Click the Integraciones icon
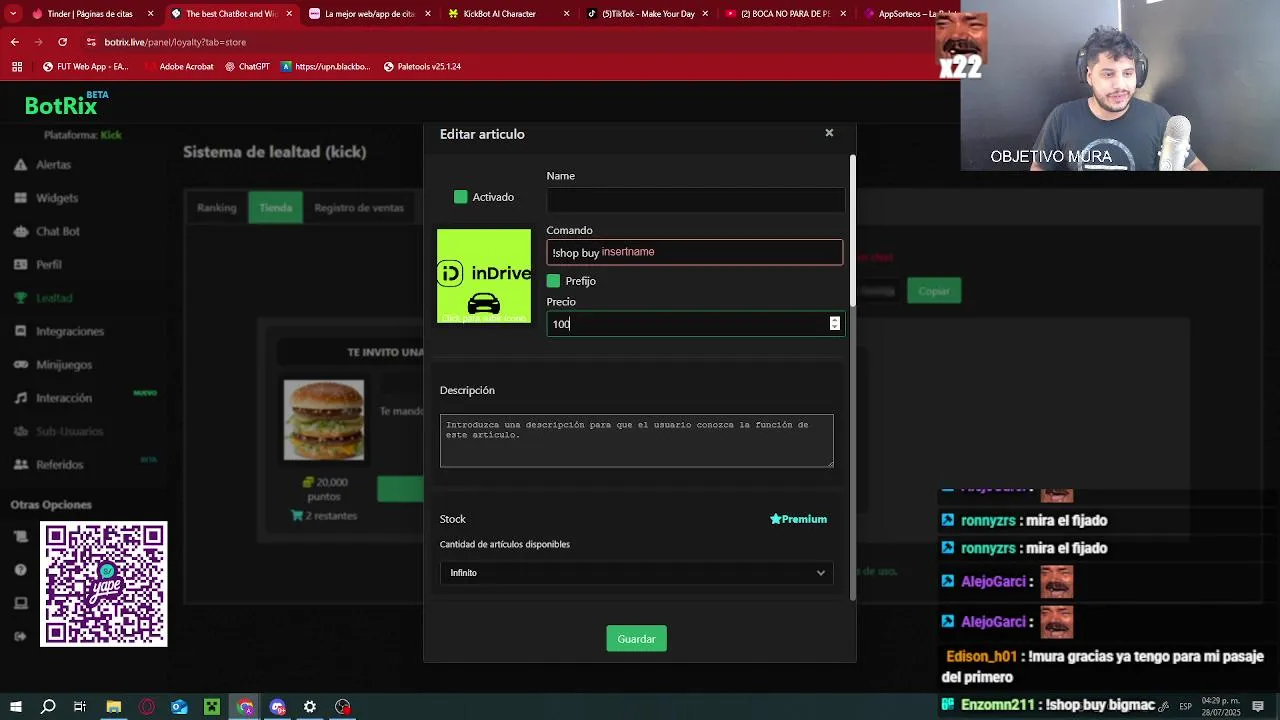 [x=20, y=331]
